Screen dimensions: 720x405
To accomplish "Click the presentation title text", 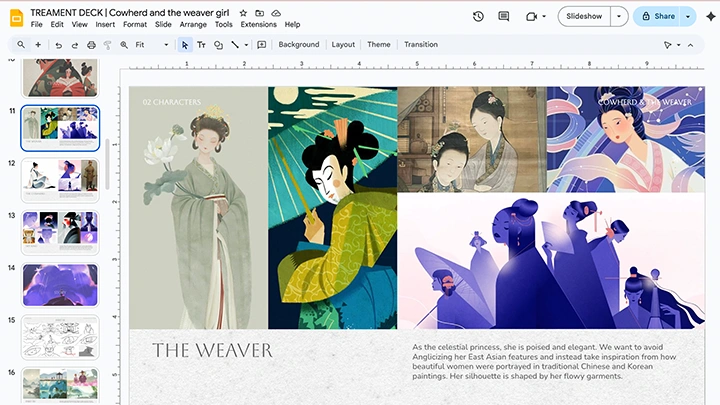I will (130, 13).
